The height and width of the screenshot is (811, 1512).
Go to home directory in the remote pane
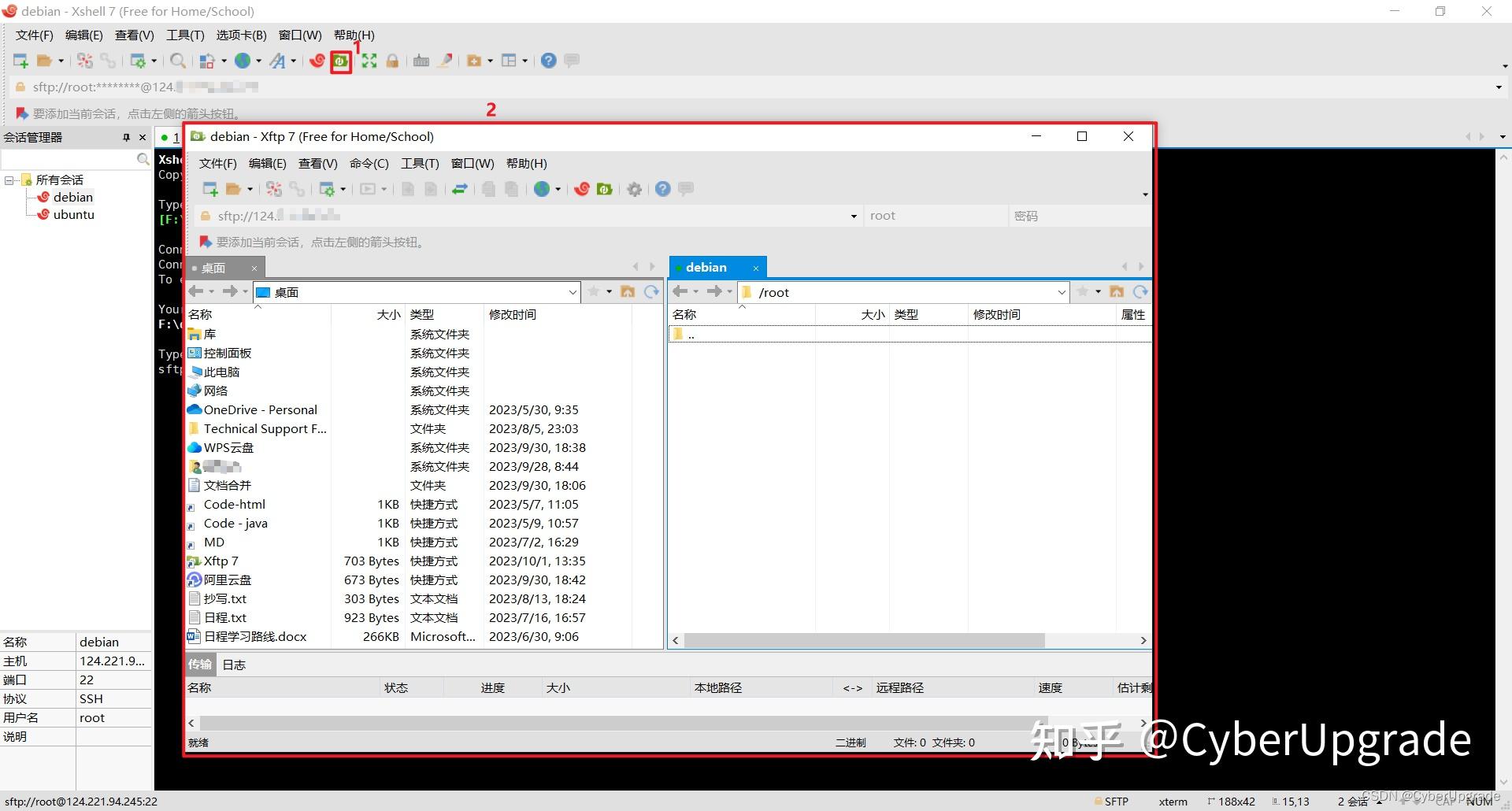(x=1116, y=291)
